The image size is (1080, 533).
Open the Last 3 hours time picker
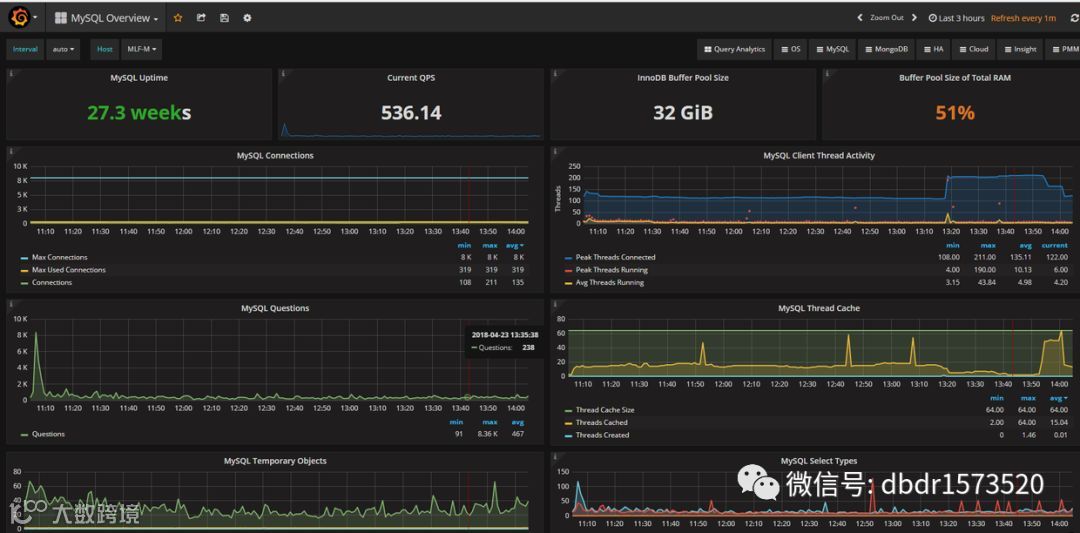click(957, 18)
